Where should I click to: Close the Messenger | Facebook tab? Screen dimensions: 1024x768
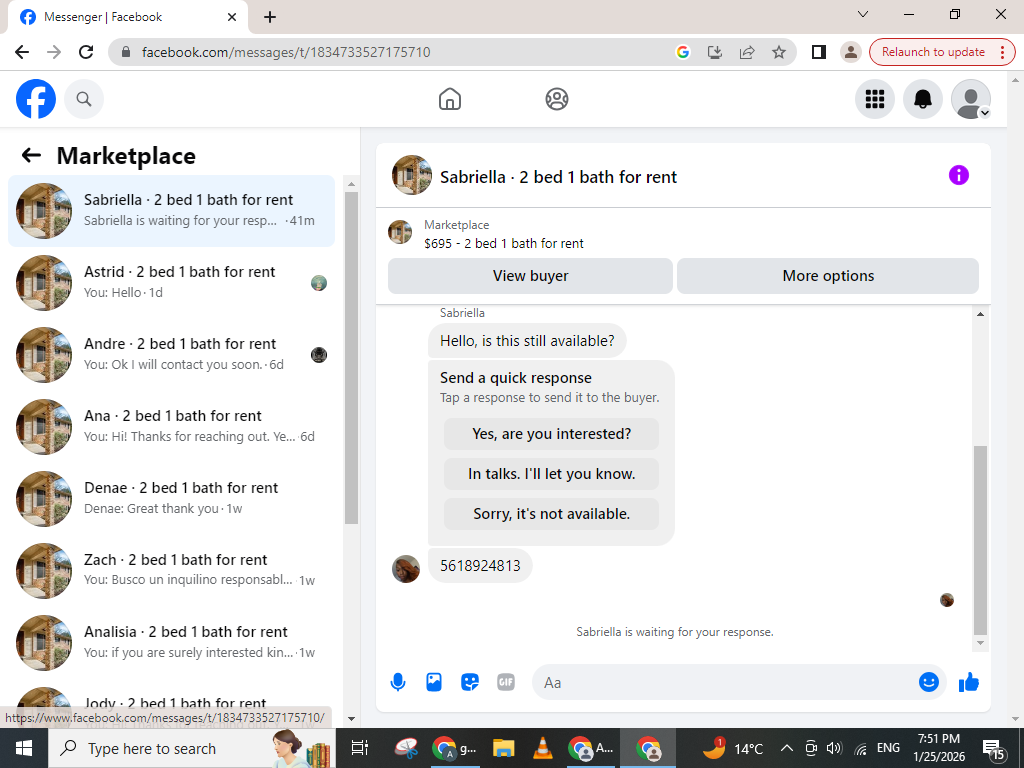point(231,17)
